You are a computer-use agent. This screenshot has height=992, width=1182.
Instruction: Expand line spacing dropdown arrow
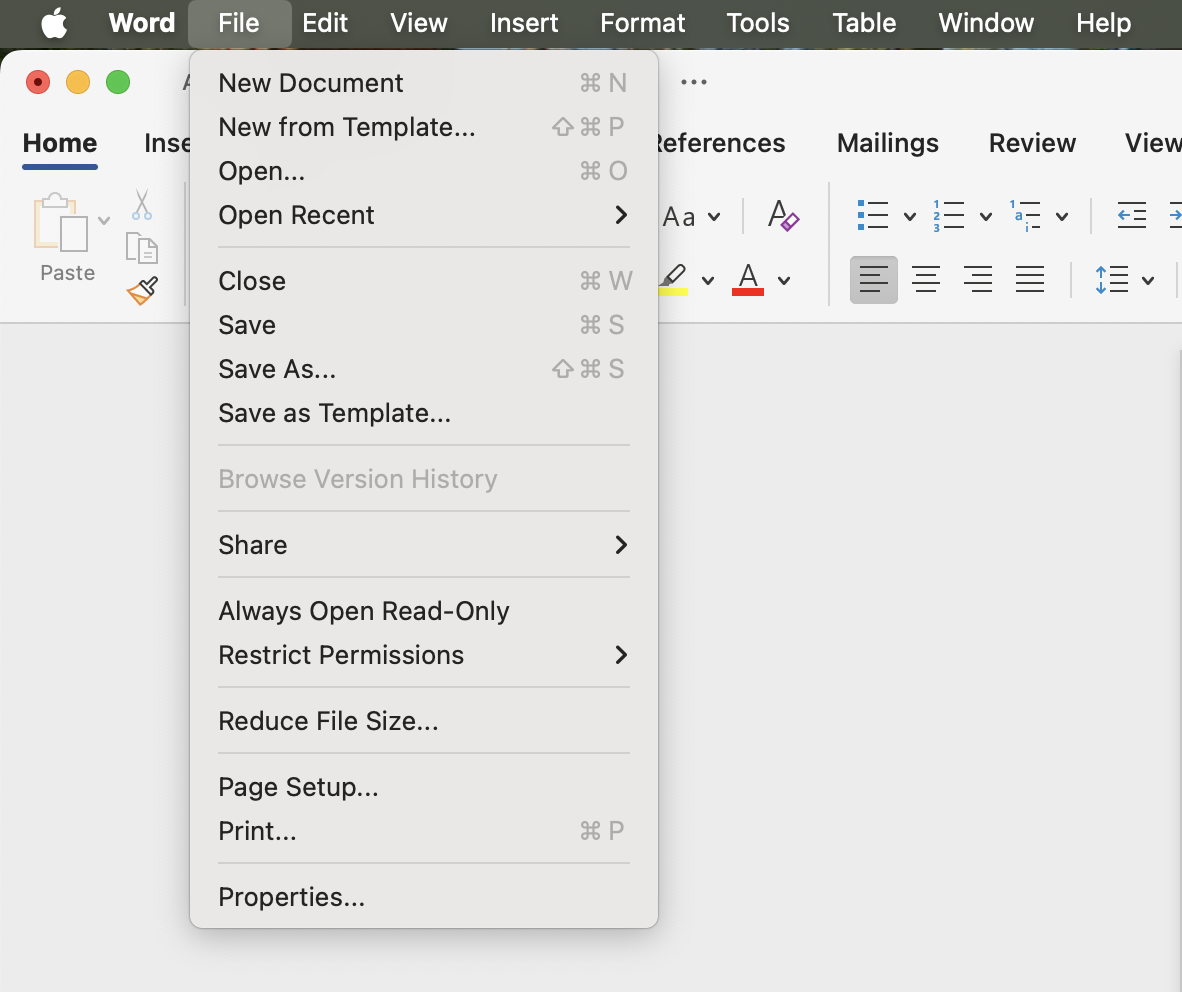(x=1148, y=281)
